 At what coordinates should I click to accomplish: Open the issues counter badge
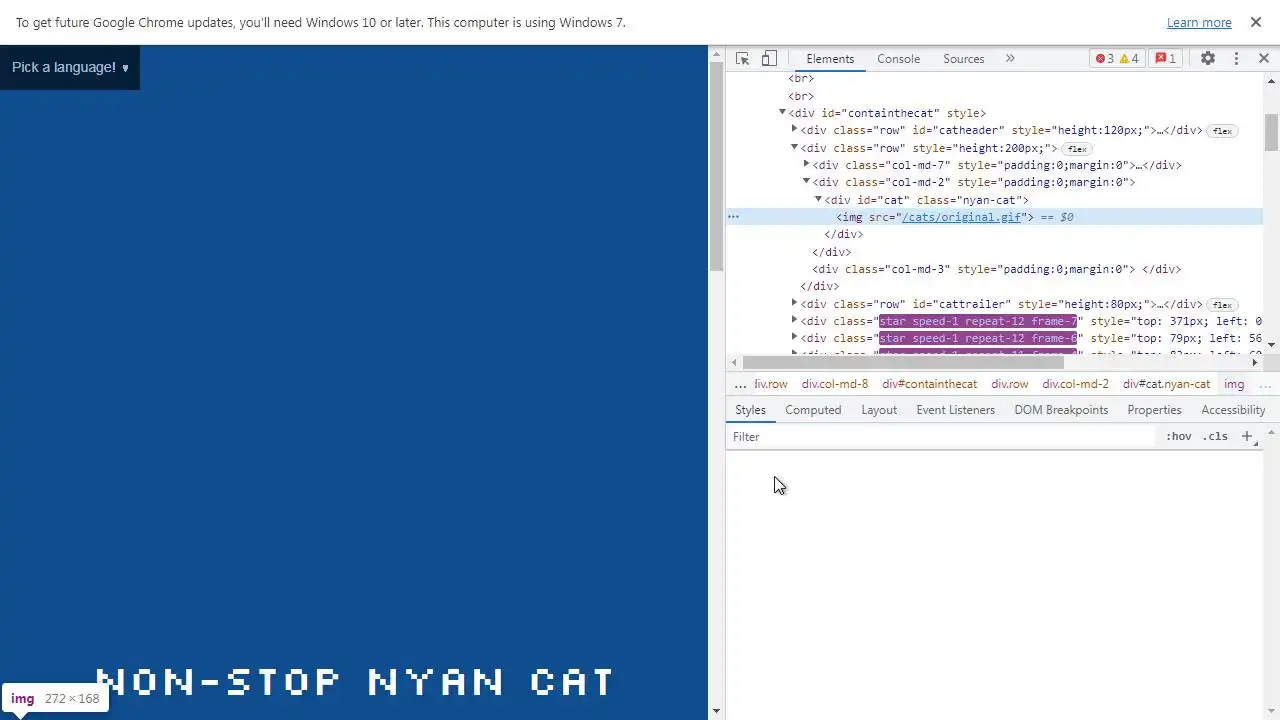click(x=1166, y=59)
